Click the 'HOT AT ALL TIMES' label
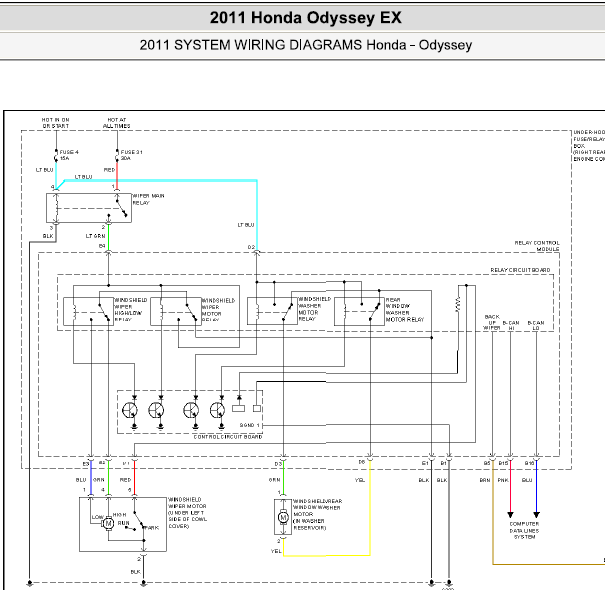This screenshot has width=605, height=590. point(117,123)
